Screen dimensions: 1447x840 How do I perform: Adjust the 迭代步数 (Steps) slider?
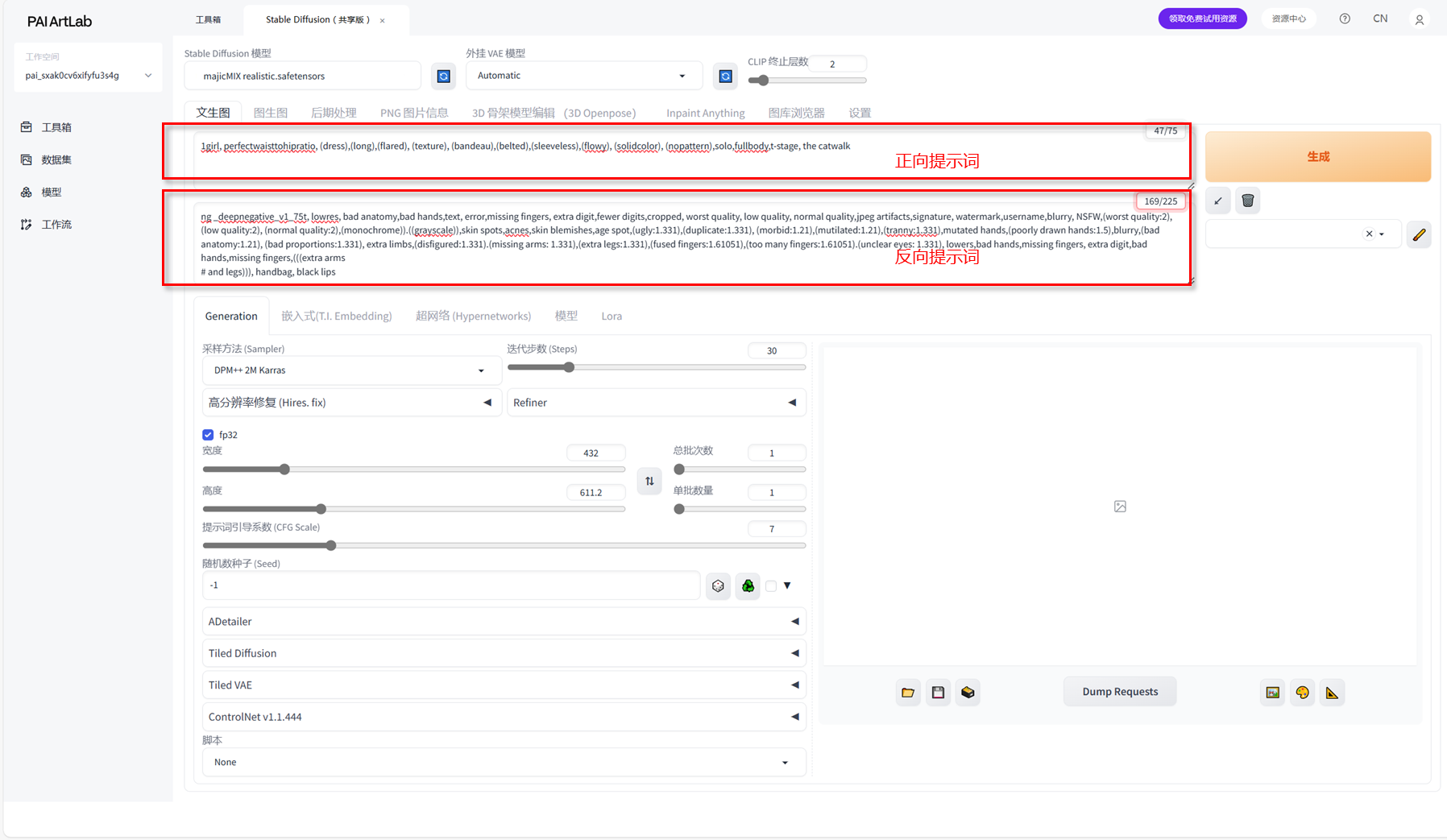point(656,367)
